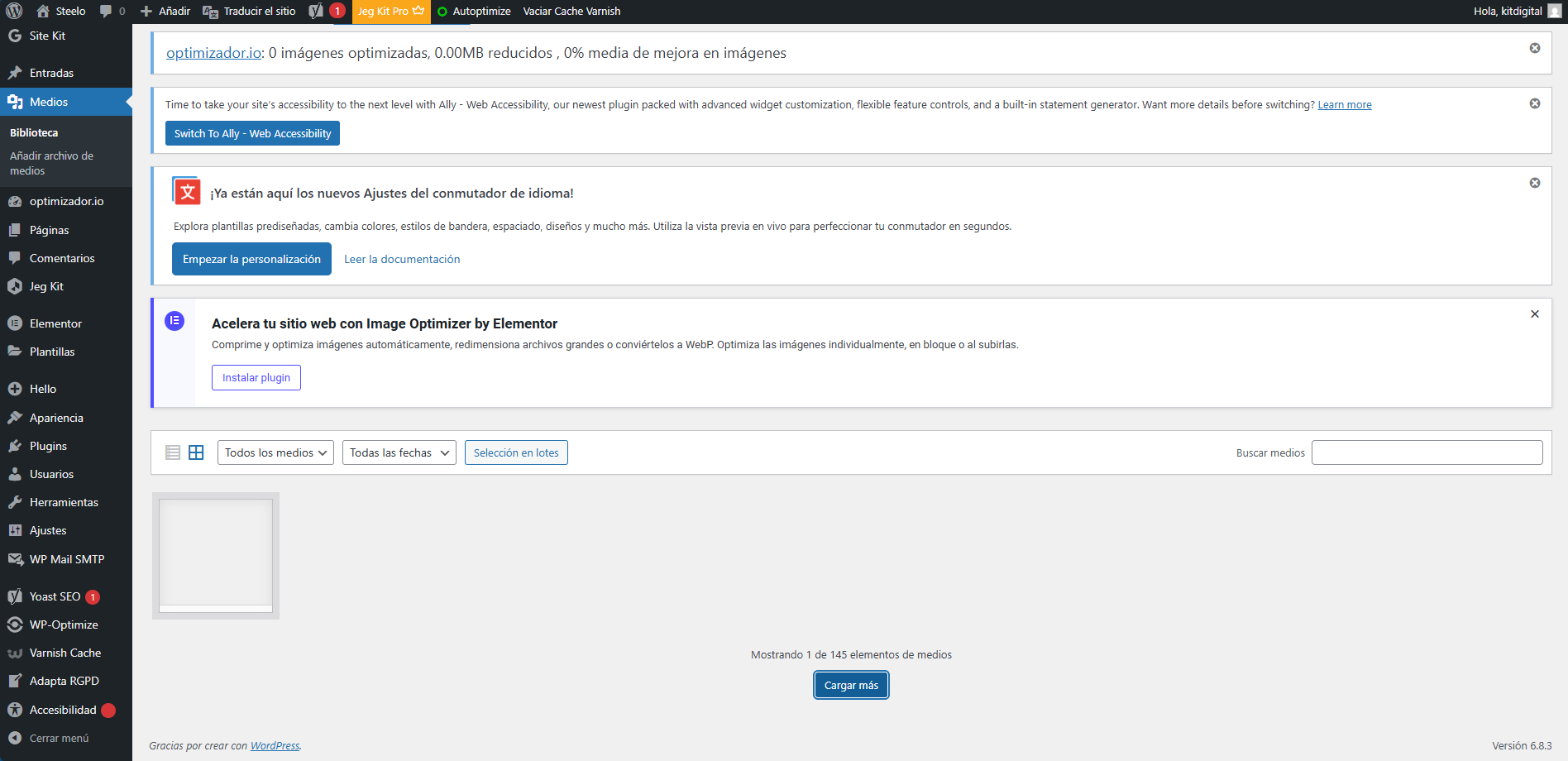
Task: Collapse the admin sidebar with Cerrar menú
Action: click(58, 738)
